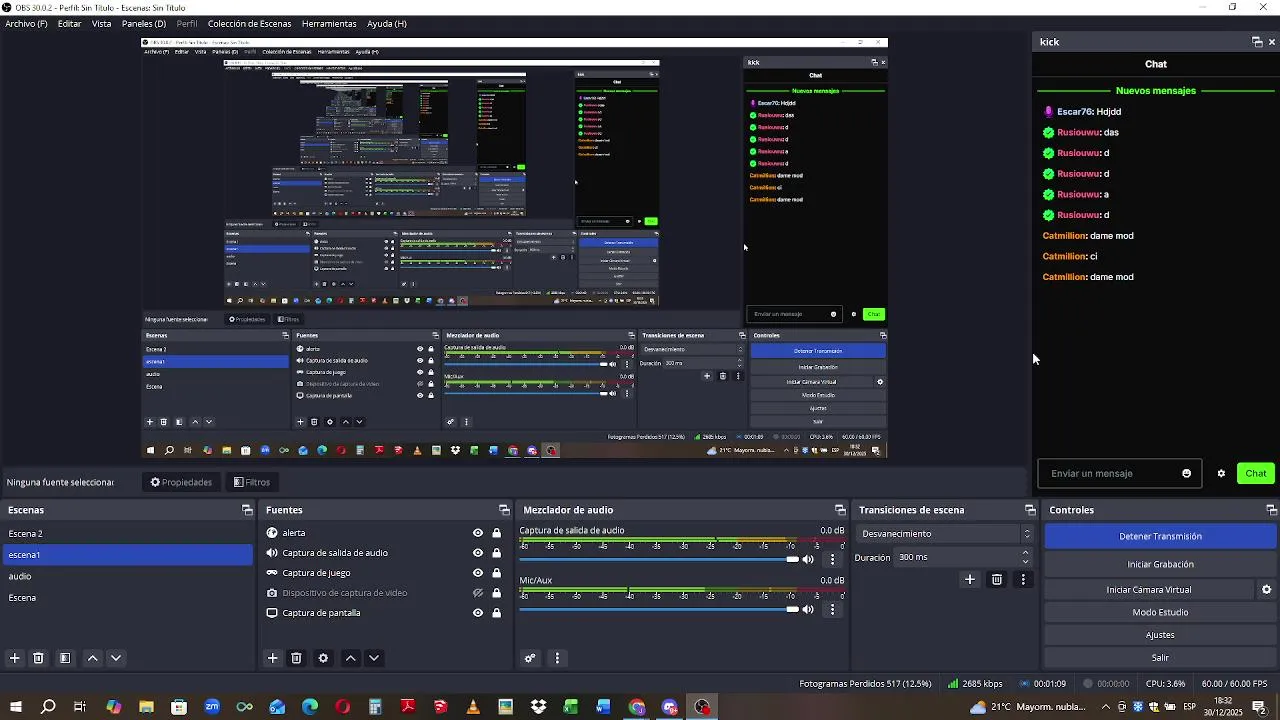Remove transition with trash icon
The image size is (1280, 720).
point(997,579)
